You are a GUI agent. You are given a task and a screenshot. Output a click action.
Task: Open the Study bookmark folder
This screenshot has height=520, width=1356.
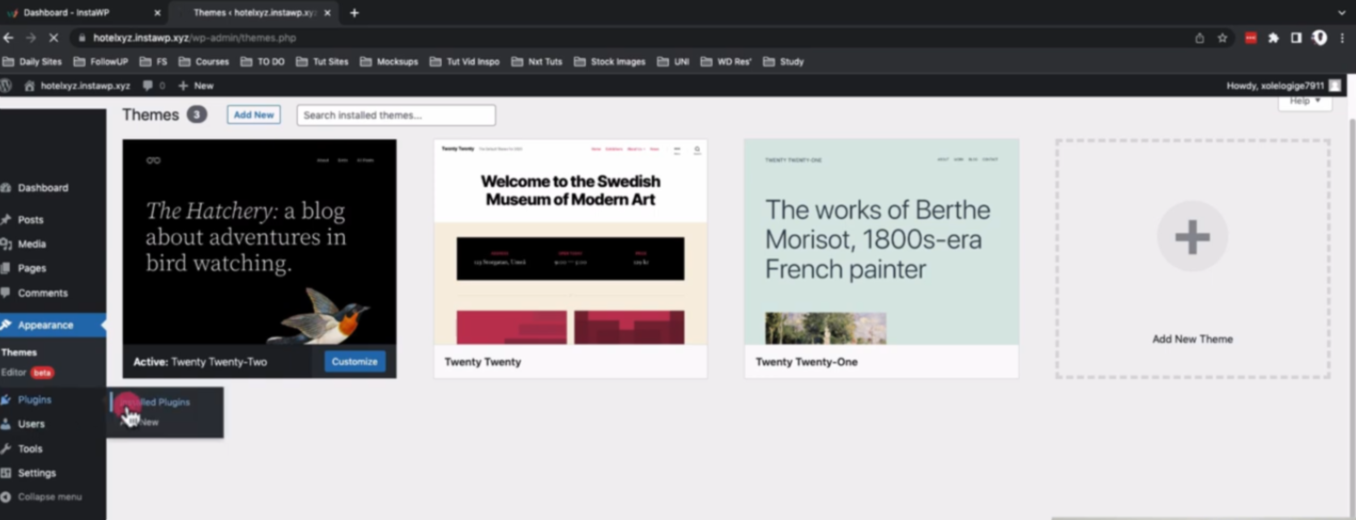(x=783, y=62)
